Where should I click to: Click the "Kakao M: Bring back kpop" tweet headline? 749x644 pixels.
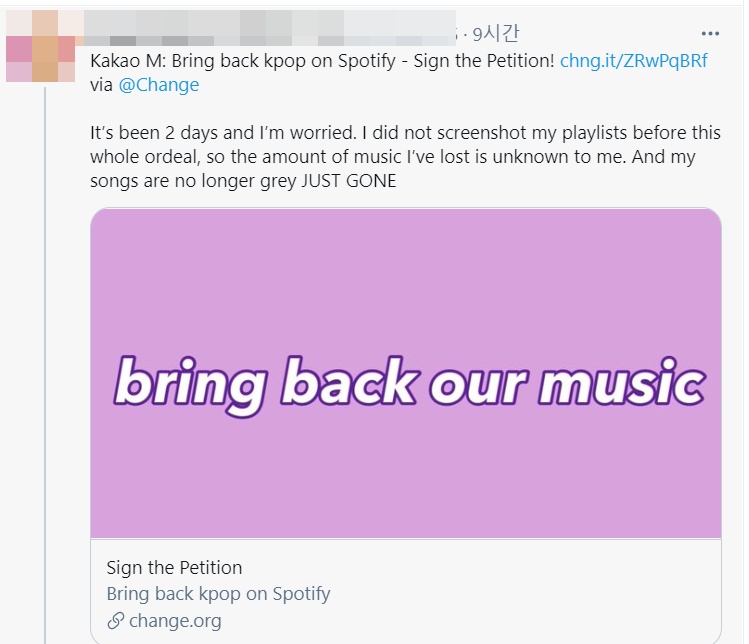322,60
